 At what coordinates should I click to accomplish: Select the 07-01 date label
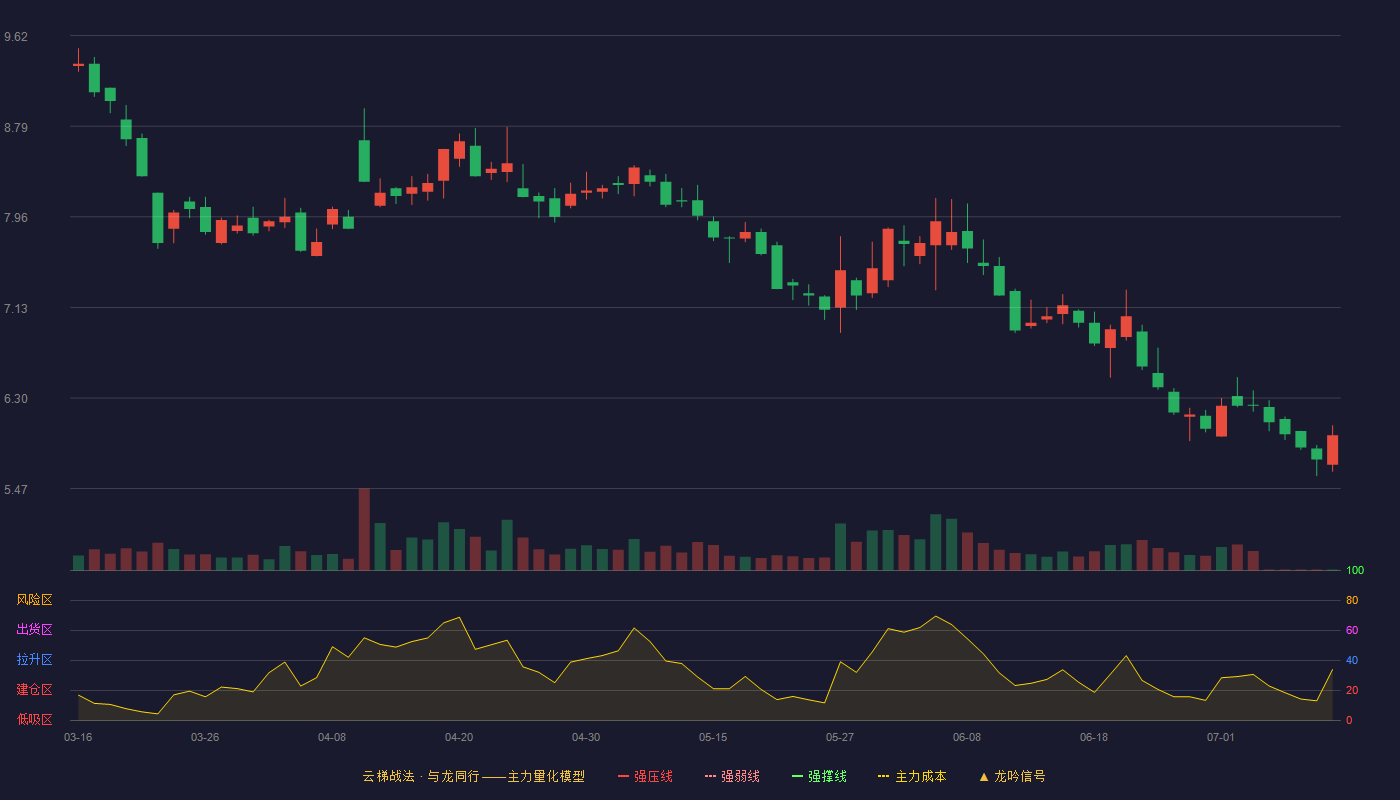point(1221,737)
